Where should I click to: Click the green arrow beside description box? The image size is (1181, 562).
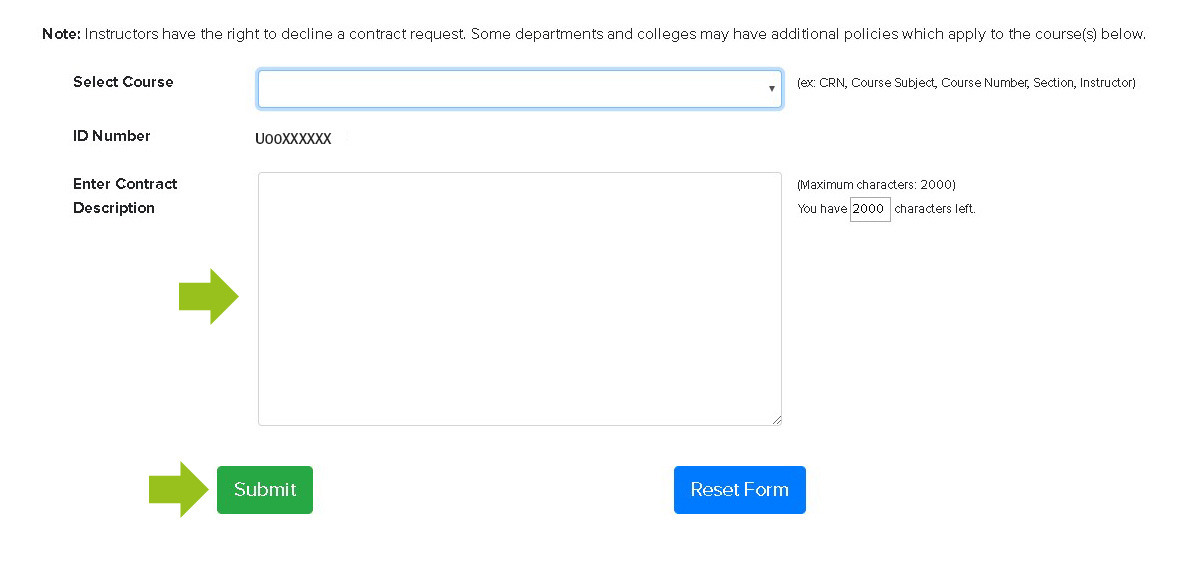(x=208, y=297)
